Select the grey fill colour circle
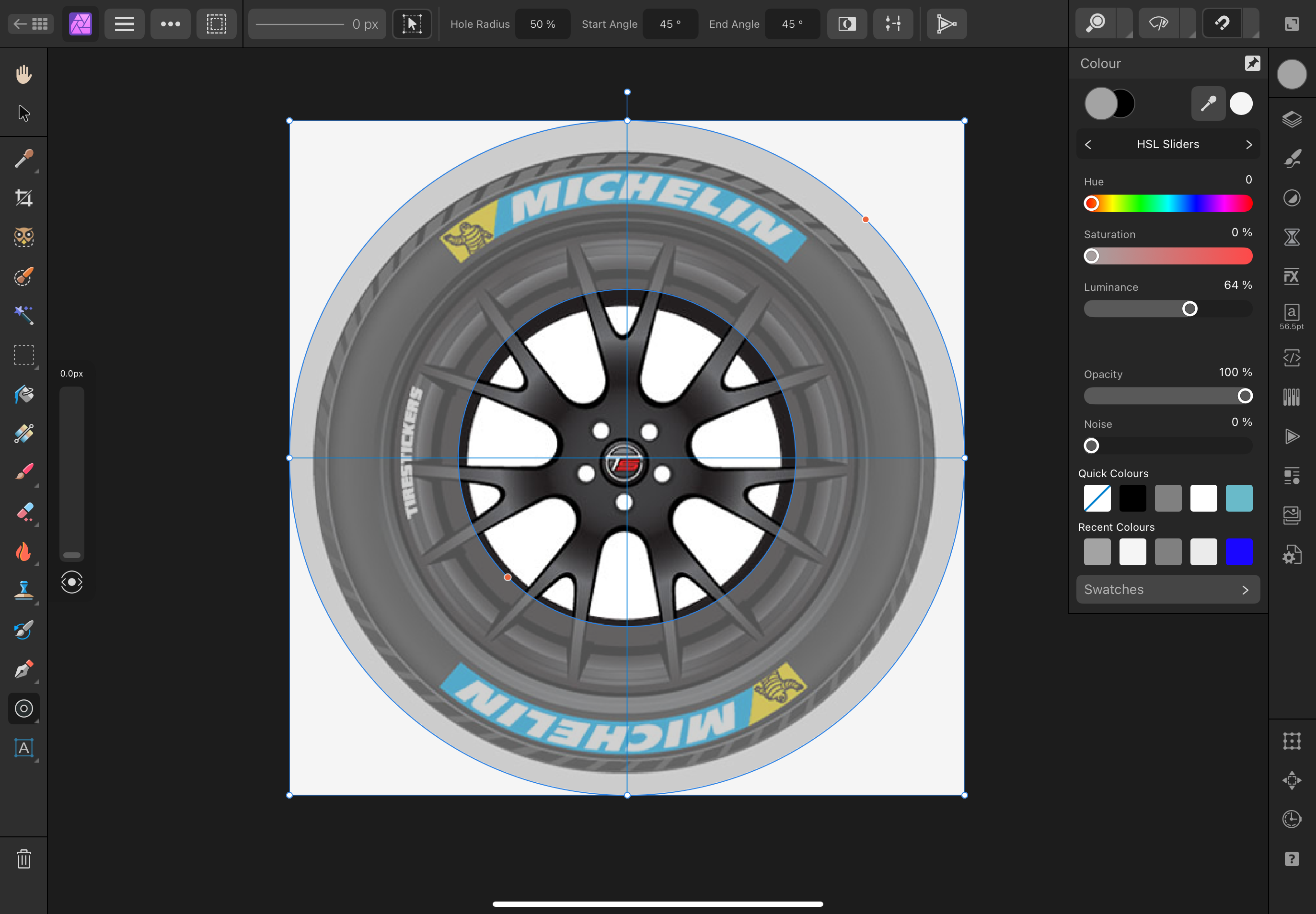 [1101, 103]
